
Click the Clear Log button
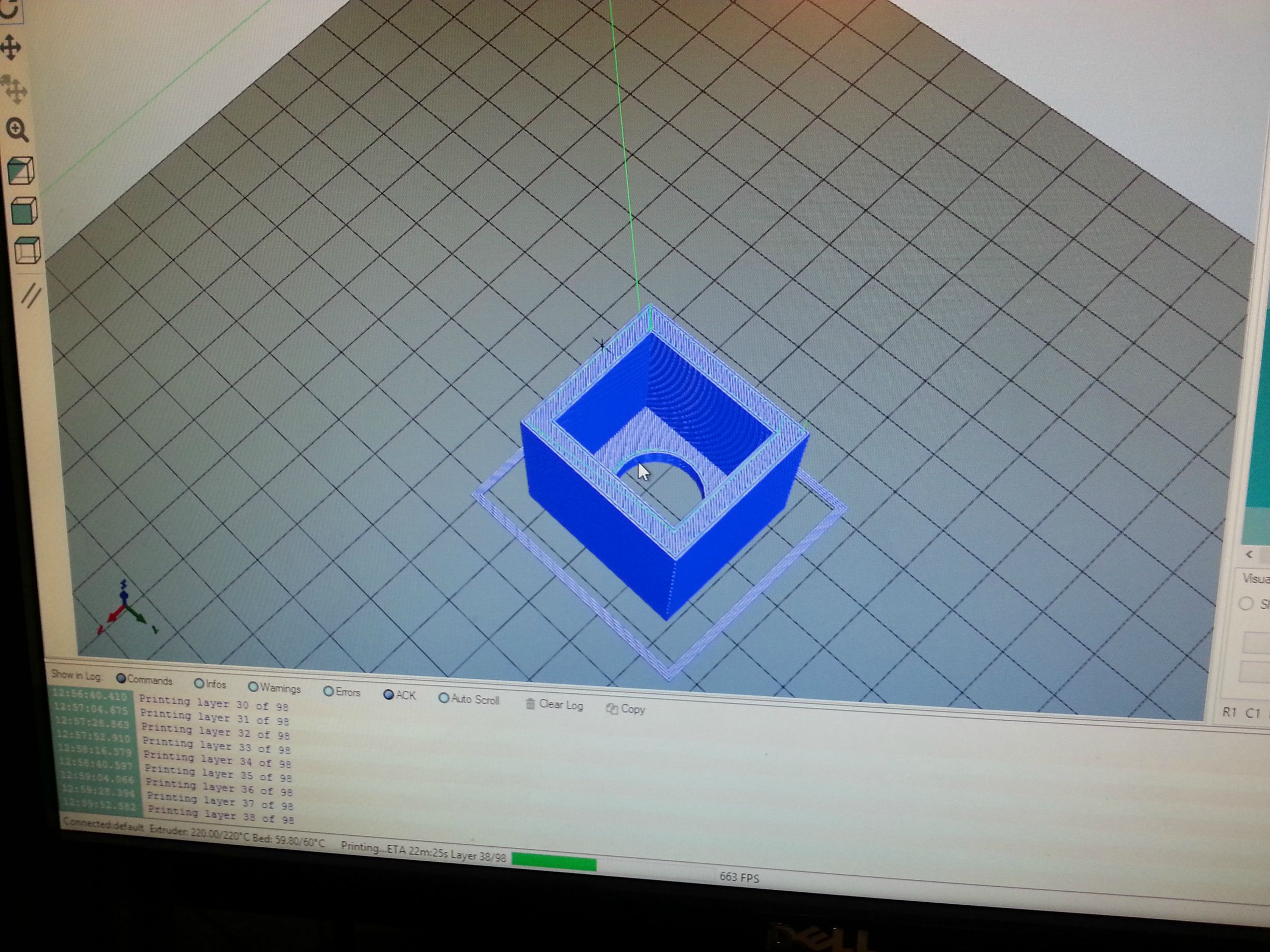pos(555,705)
